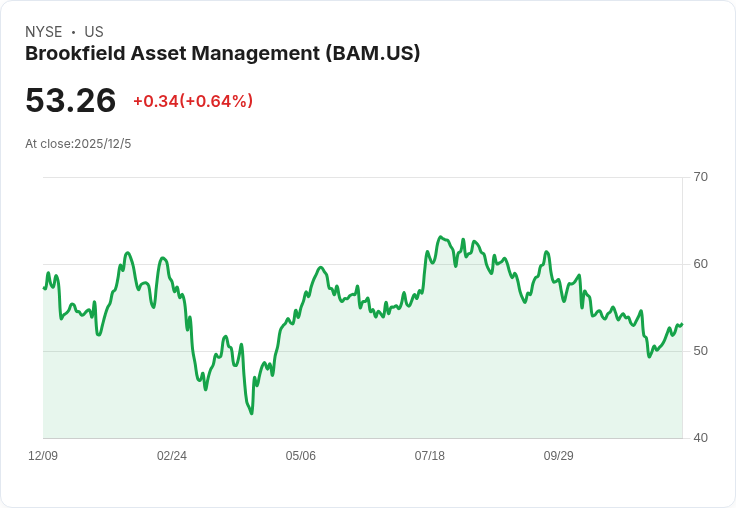Click the 50 price axis label

[700, 351]
